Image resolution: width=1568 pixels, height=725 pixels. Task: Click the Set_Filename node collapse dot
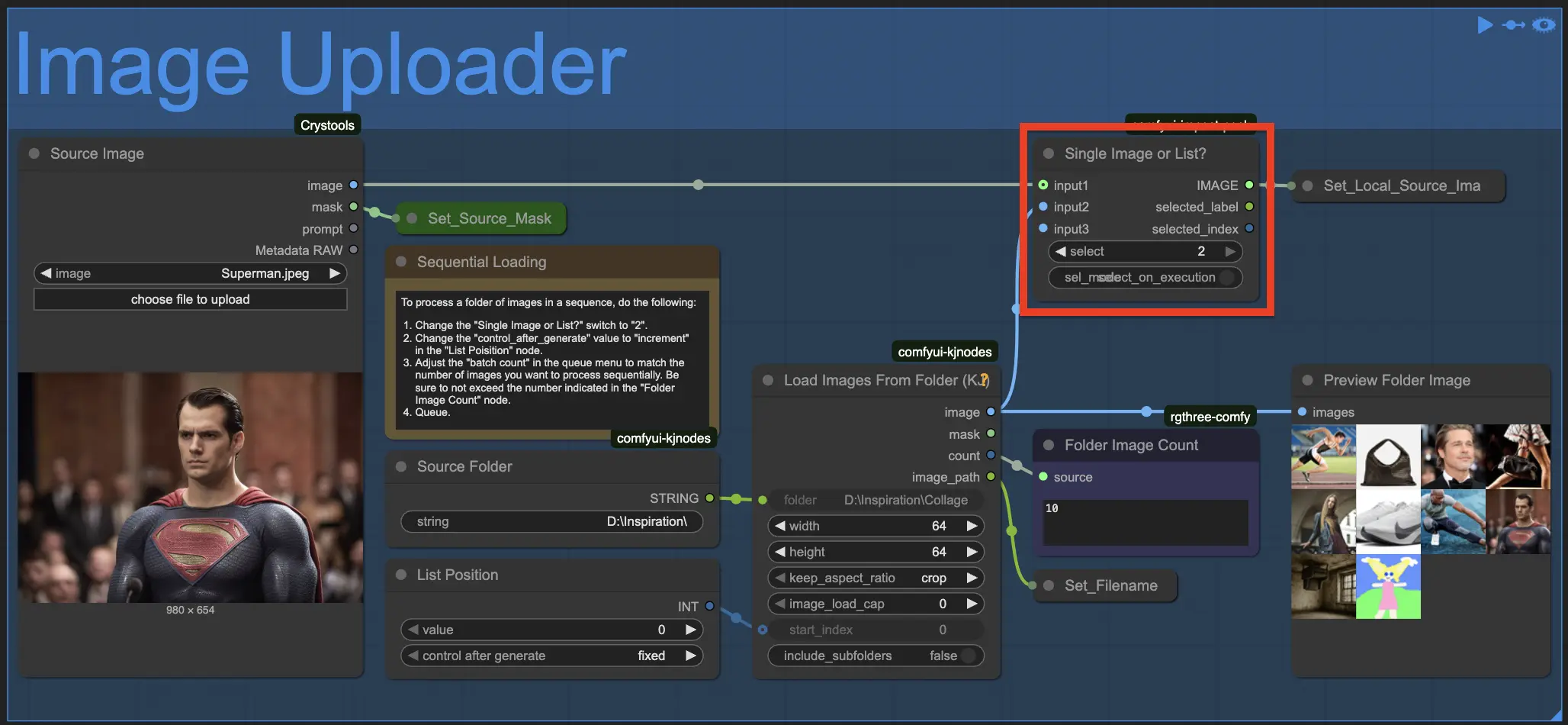(1049, 585)
